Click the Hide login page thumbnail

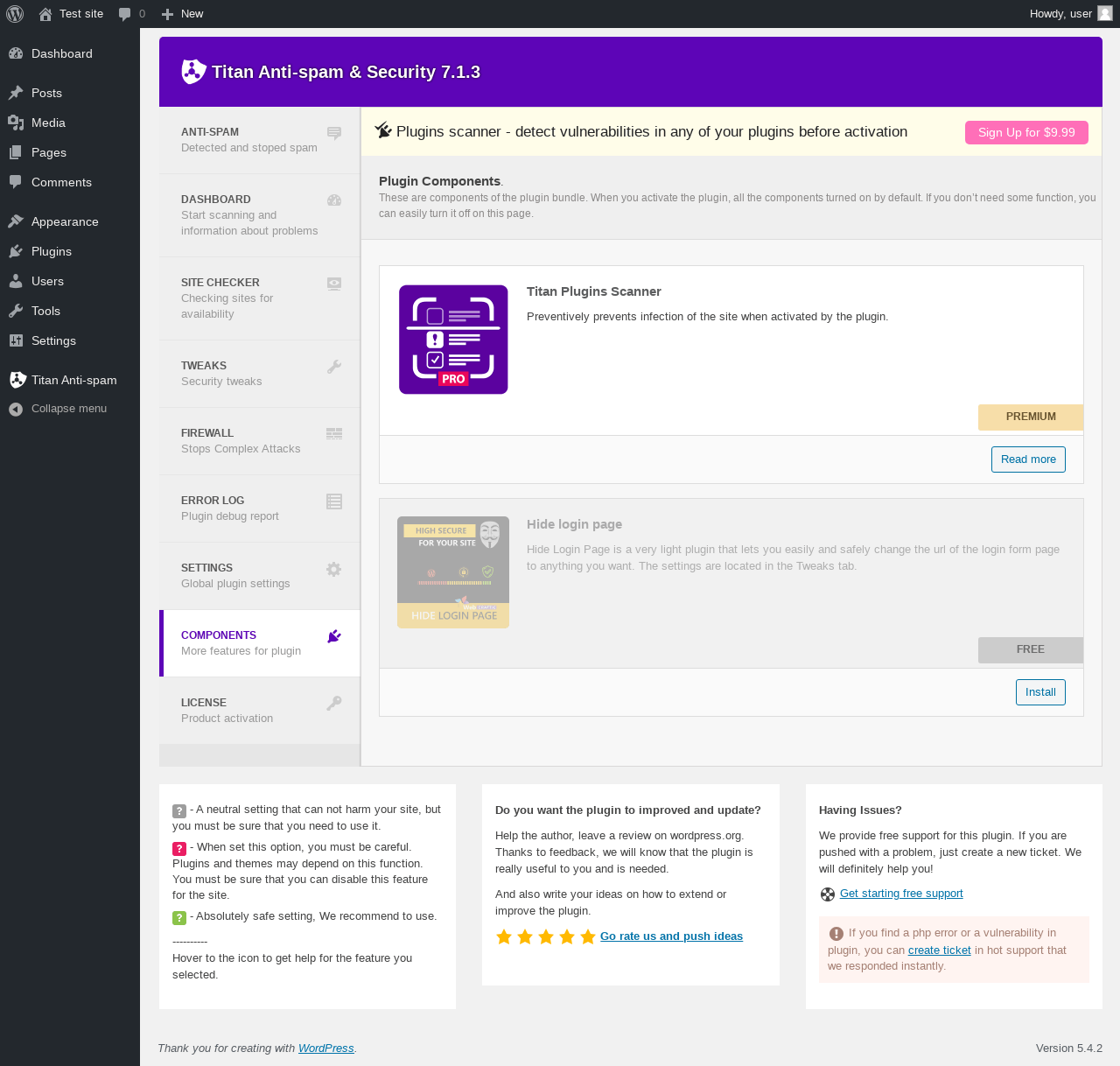click(x=453, y=572)
